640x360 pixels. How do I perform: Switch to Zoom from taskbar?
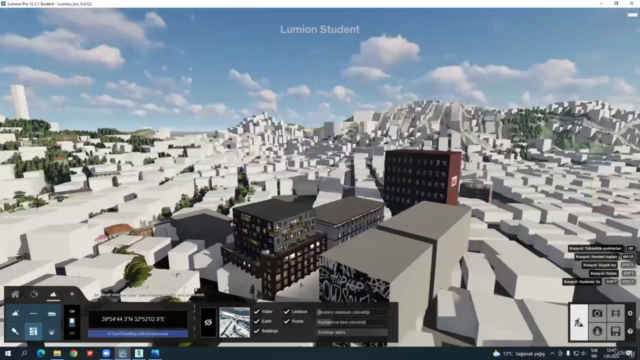(106, 353)
